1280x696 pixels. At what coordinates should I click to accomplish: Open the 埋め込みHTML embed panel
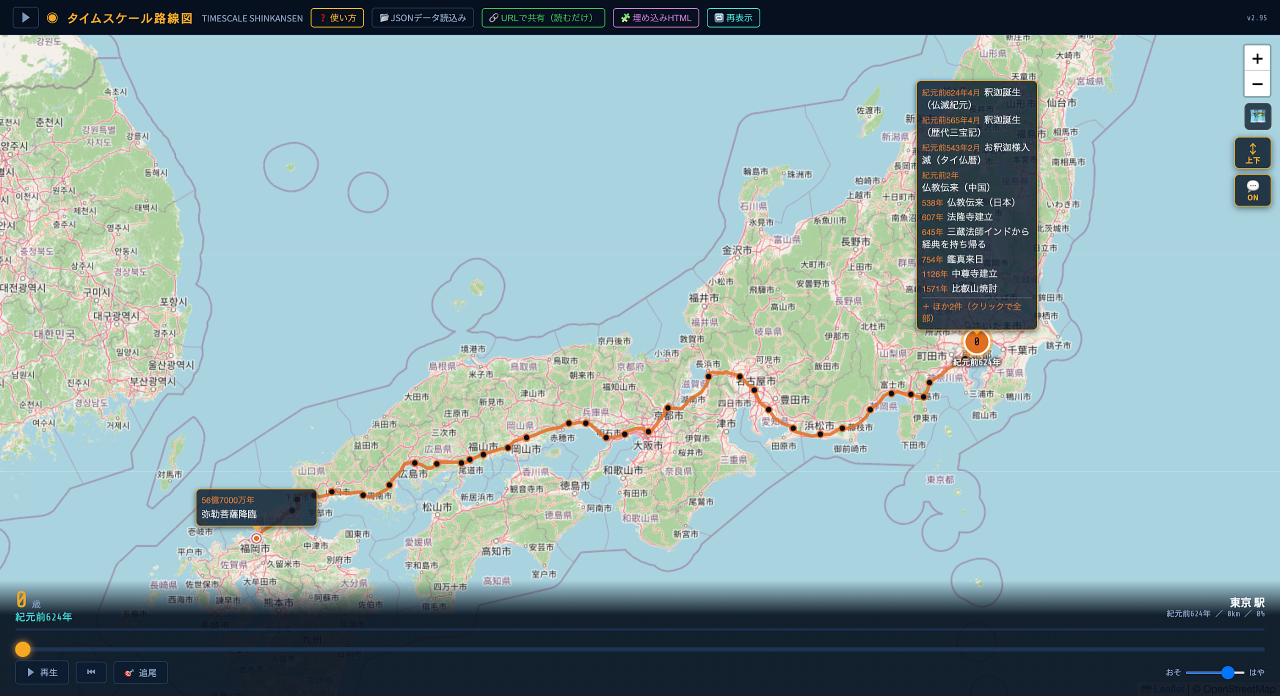[656, 18]
